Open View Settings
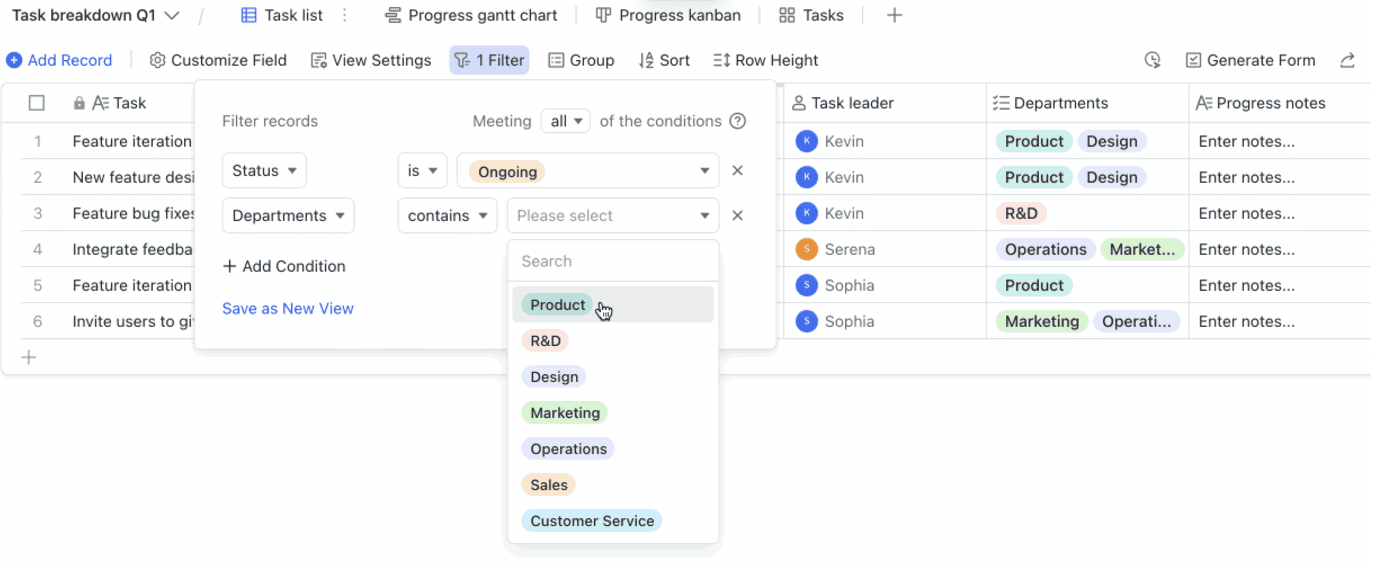Screen dimensions: 1376x570 (x=371, y=60)
